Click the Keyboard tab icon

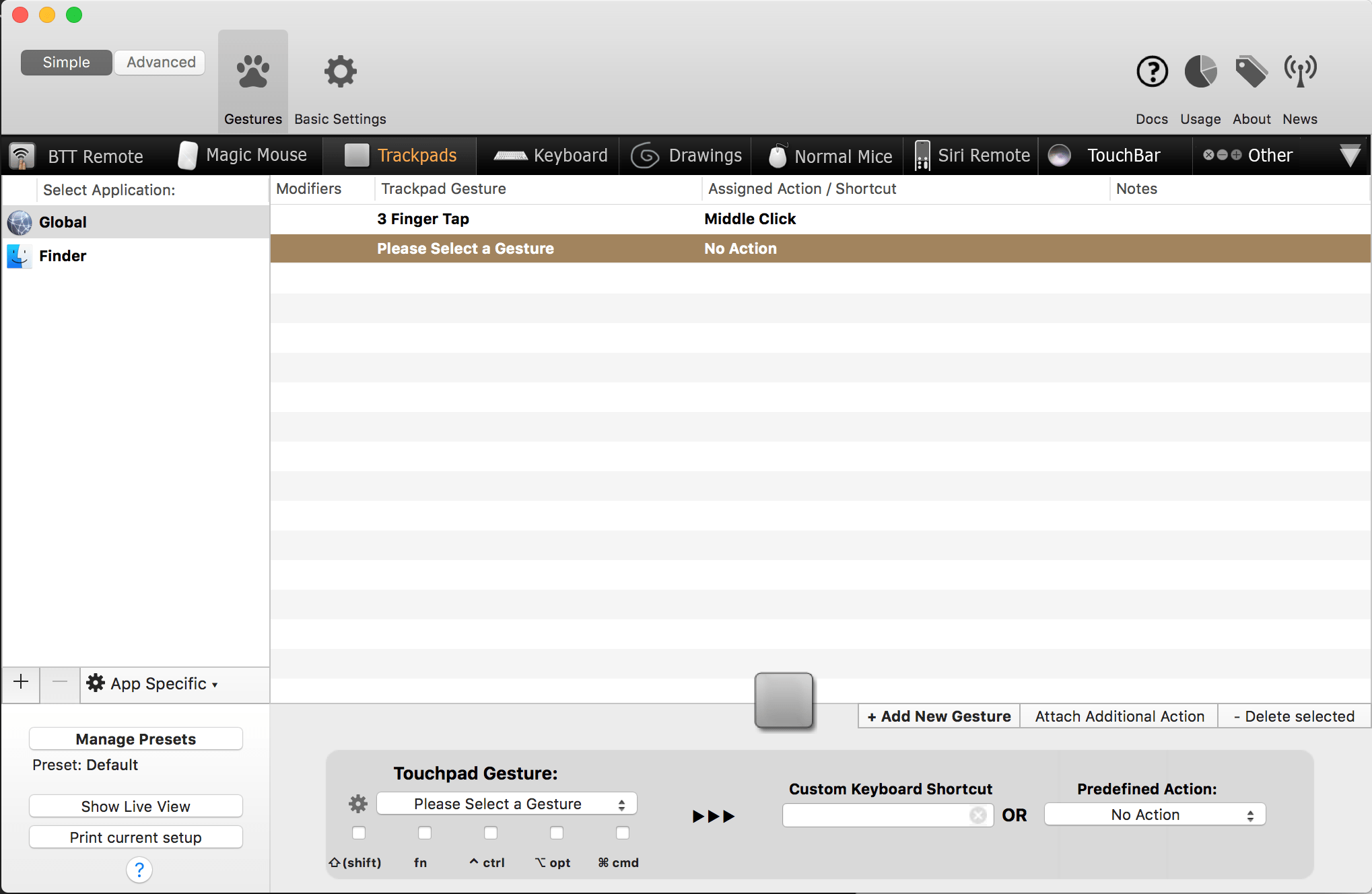(x=510, y=156)
